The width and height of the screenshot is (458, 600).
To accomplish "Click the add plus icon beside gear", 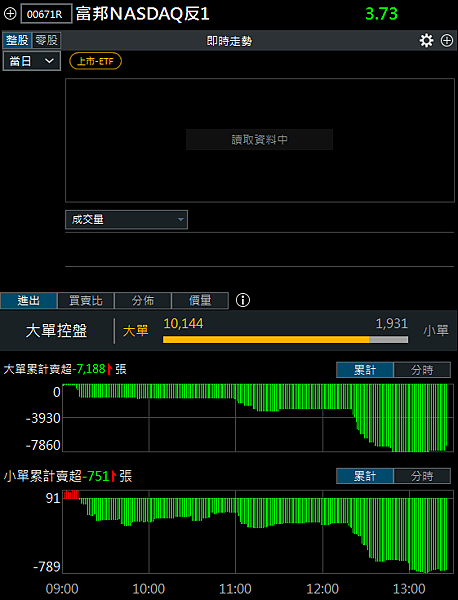I will point(447,41).
